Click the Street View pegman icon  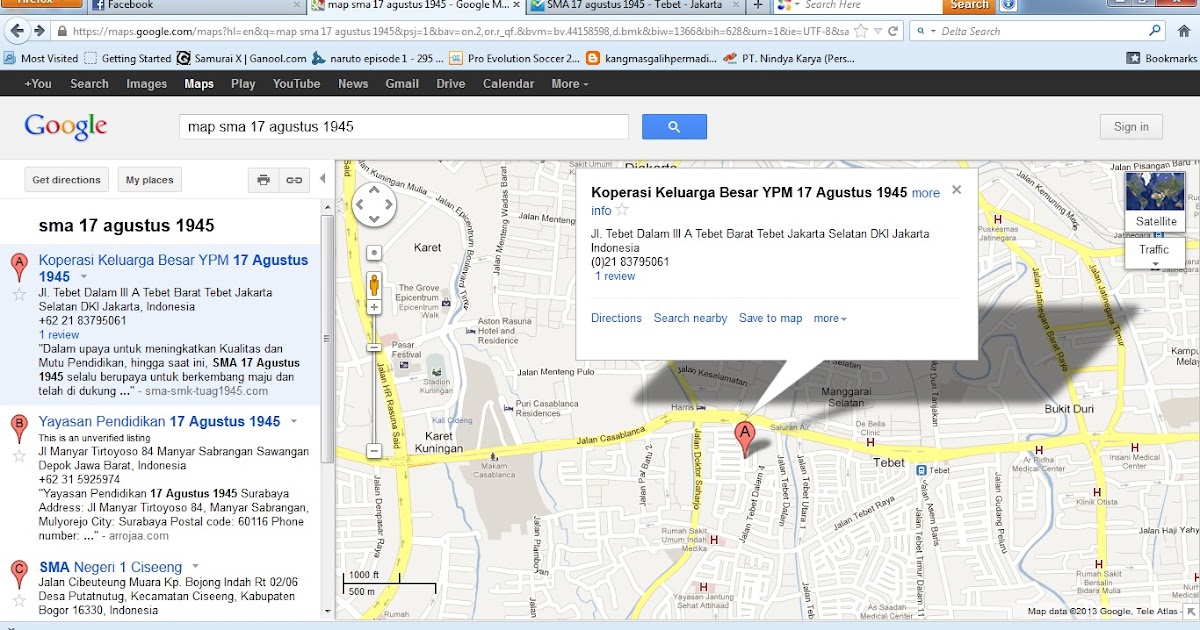point(374,284)
